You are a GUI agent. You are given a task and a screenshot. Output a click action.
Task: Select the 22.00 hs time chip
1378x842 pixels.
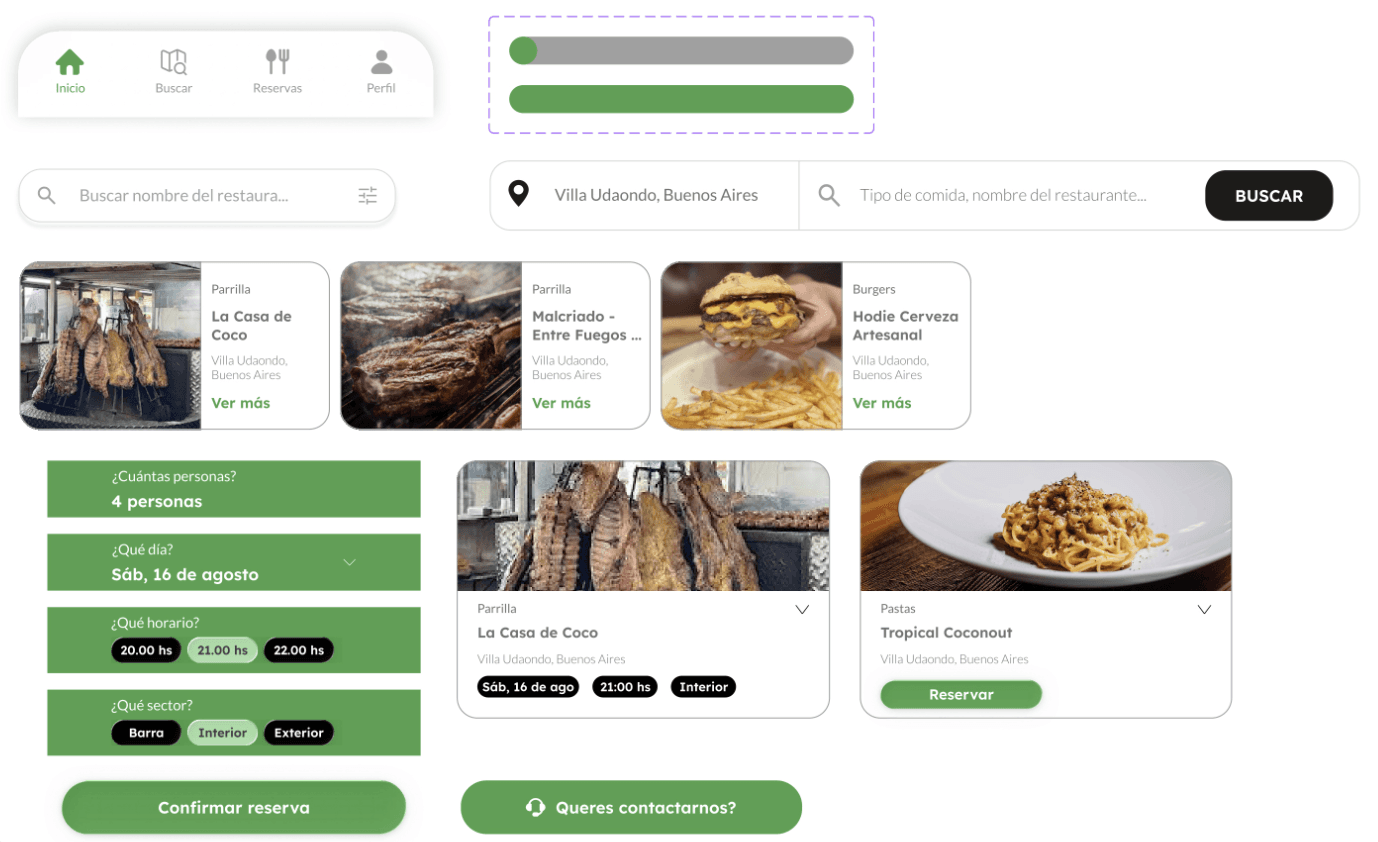tap(299, 650)
